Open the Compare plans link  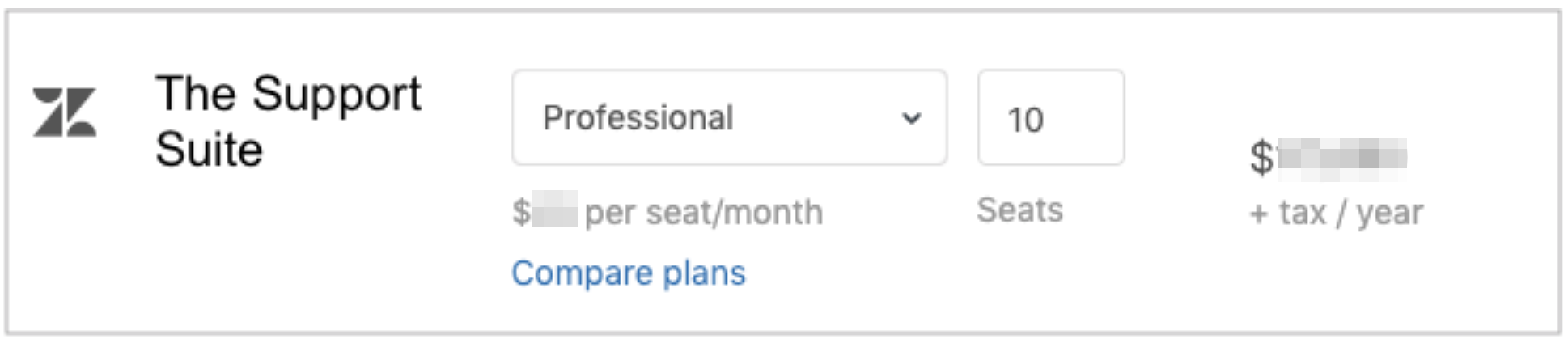click(x=629, y=273)
